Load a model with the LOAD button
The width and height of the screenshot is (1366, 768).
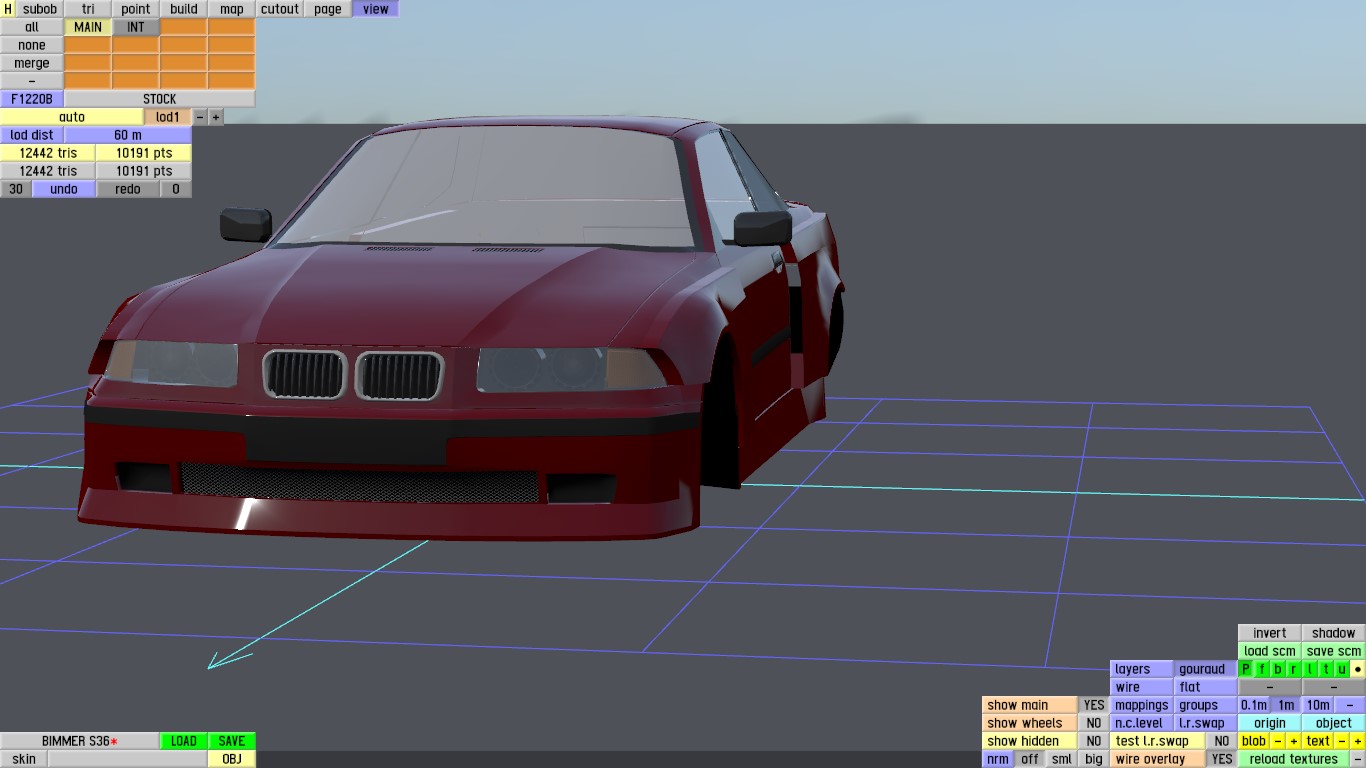[x=184, y=741]
